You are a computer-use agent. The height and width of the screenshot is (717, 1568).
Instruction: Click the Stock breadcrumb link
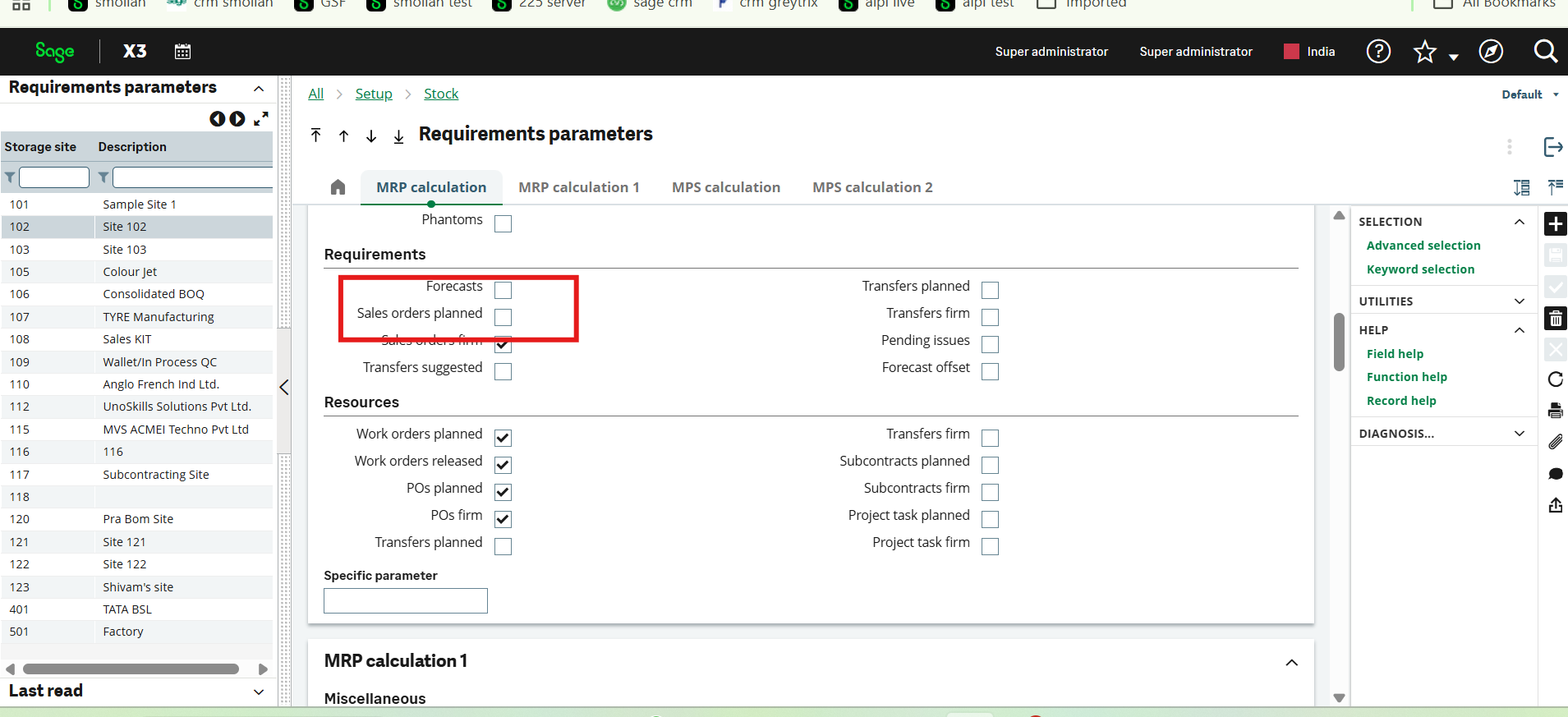(441, 94)
